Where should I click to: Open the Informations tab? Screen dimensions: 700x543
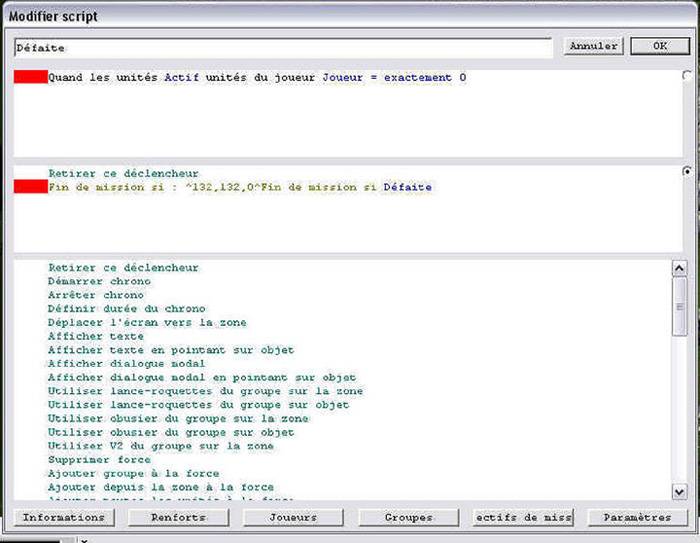(x=64, y=517)
